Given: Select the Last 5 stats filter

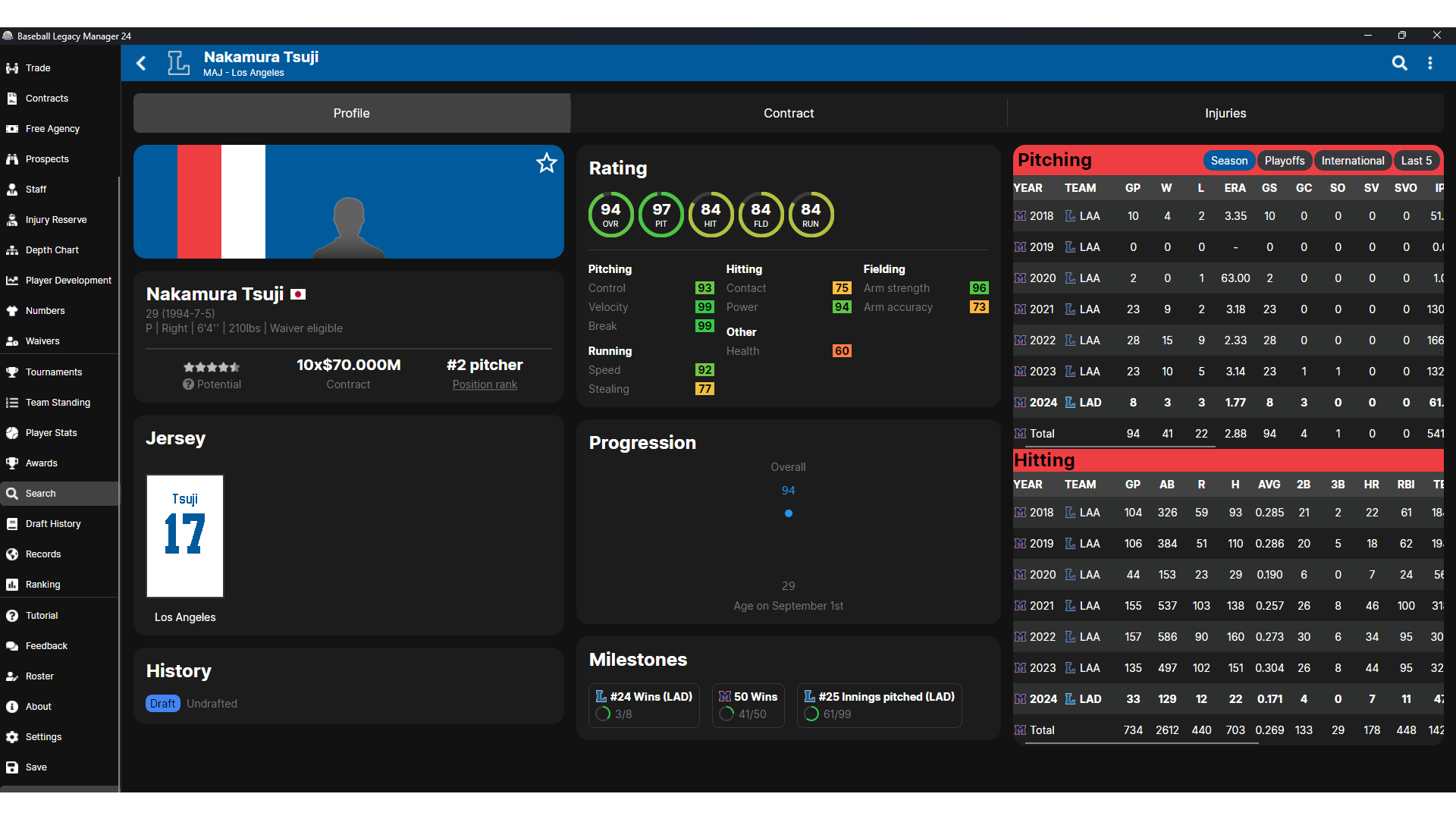Looking at the screenshot, I should (x=1416, y=161).
